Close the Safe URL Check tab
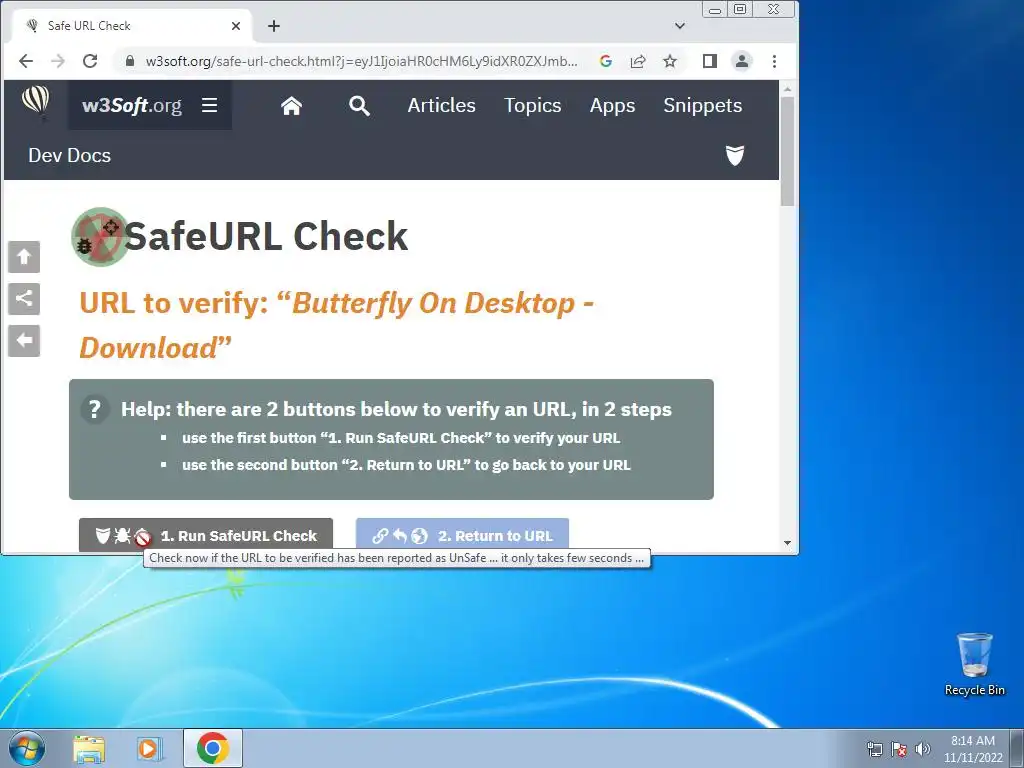Viewport: 1024px width, 768px height. click(236, 25)
